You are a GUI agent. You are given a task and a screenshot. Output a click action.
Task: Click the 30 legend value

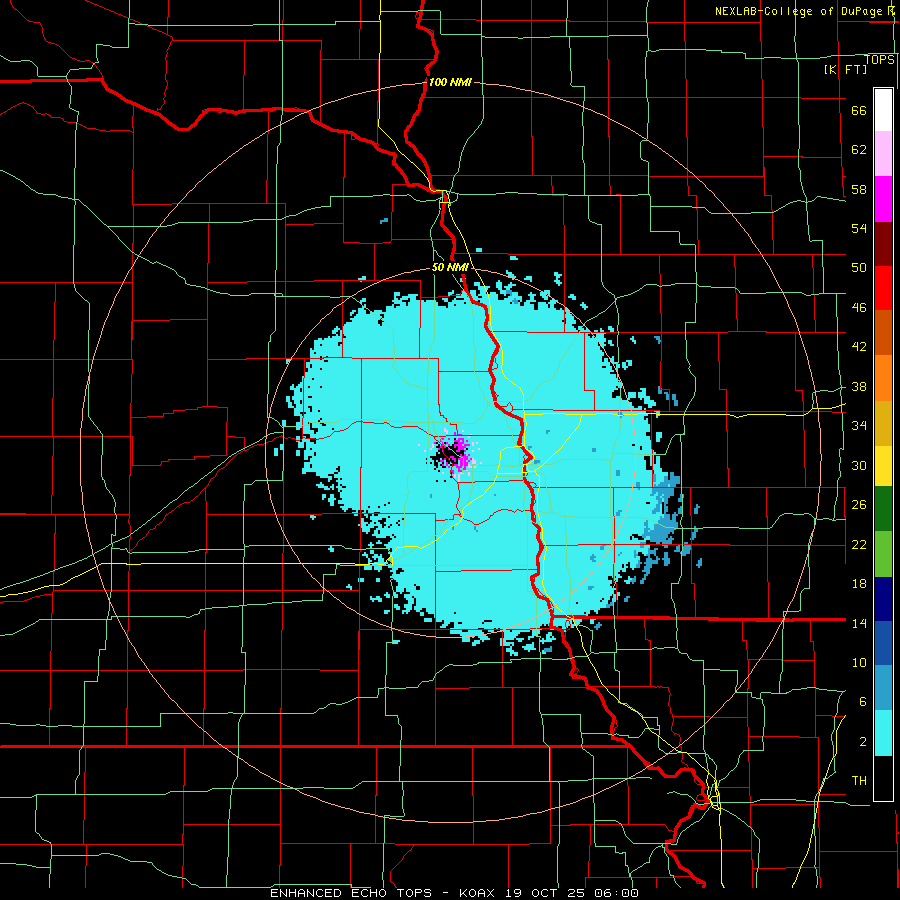click(x=859, y=465)
